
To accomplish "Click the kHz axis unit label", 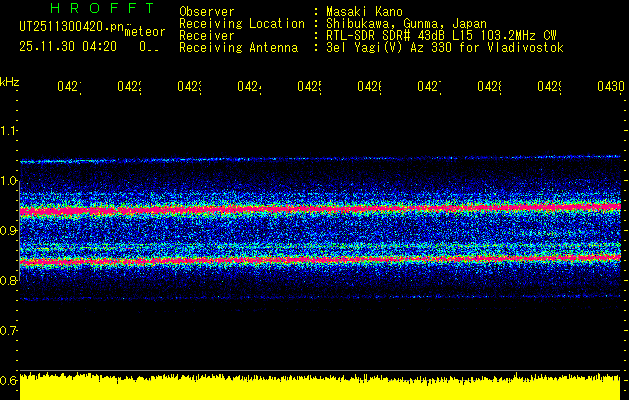I will pos(10,82).
